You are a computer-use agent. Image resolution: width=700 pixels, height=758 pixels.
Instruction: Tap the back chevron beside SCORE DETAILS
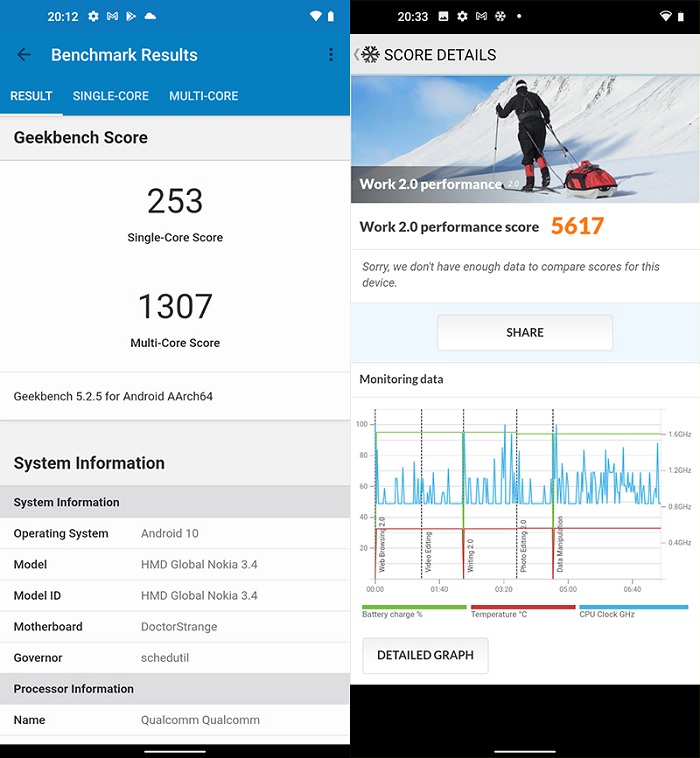tap(356, 55)
